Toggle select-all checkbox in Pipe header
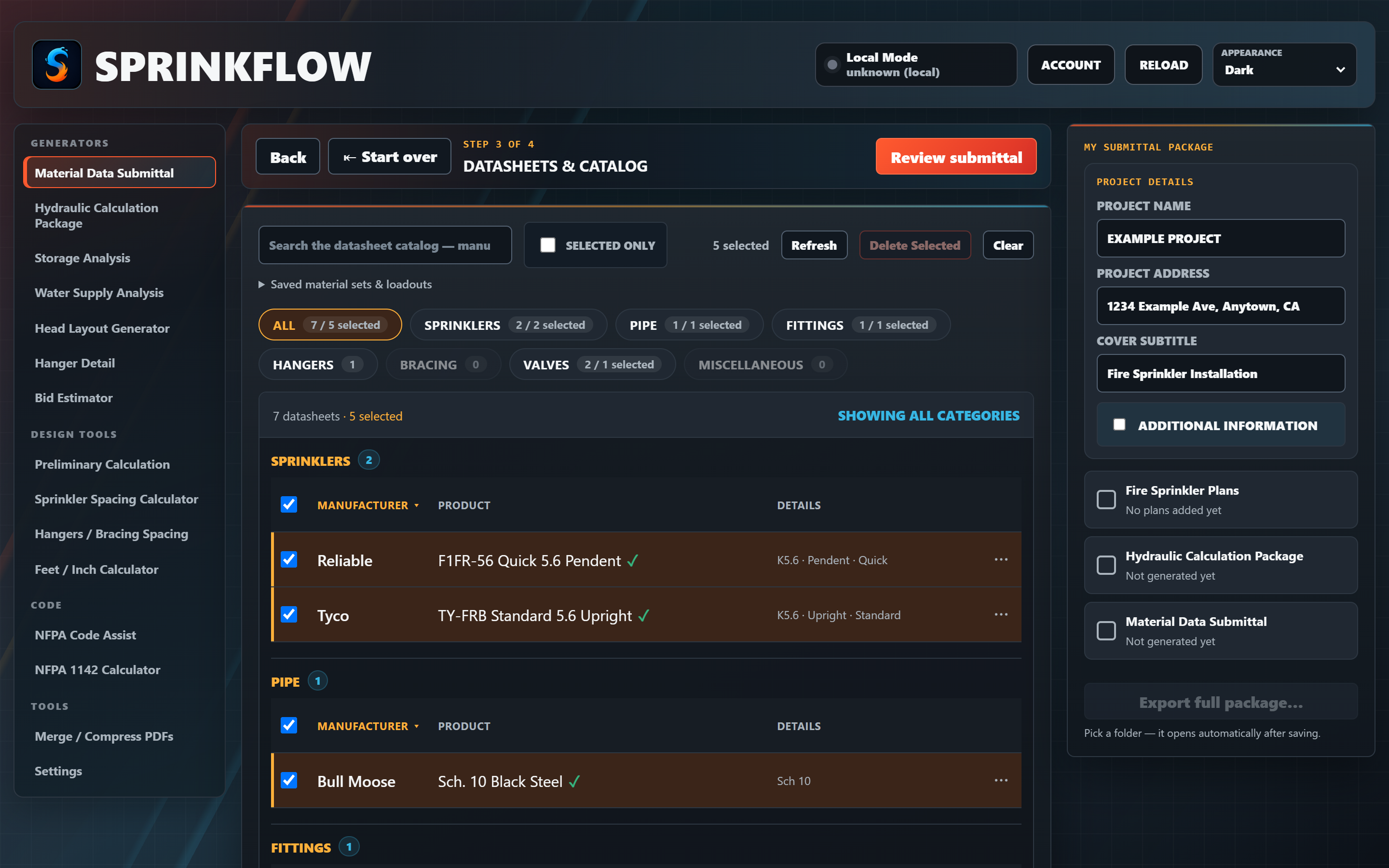 click(289, 726)
